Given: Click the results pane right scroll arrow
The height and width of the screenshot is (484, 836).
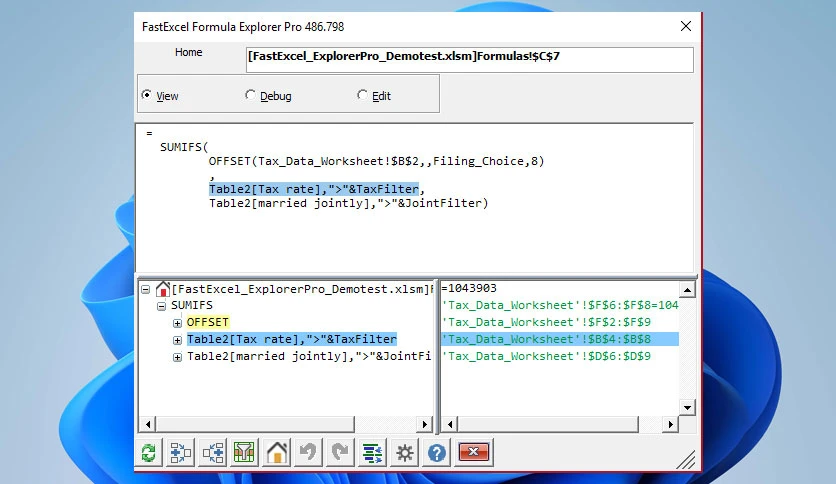Looking at the screenshot, I should click(x=671, y=424).
